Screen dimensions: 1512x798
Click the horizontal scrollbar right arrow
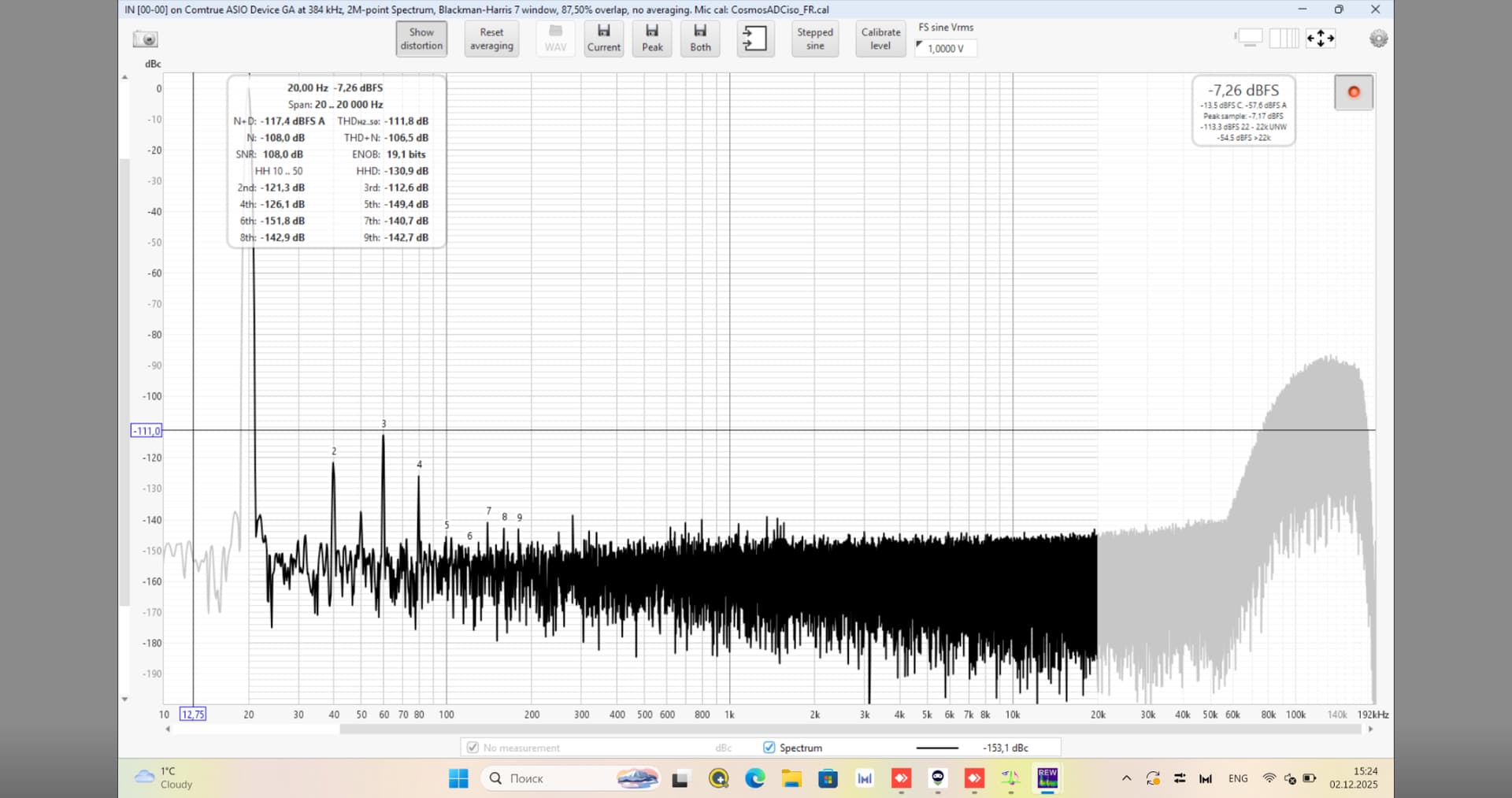[1371, 729]
